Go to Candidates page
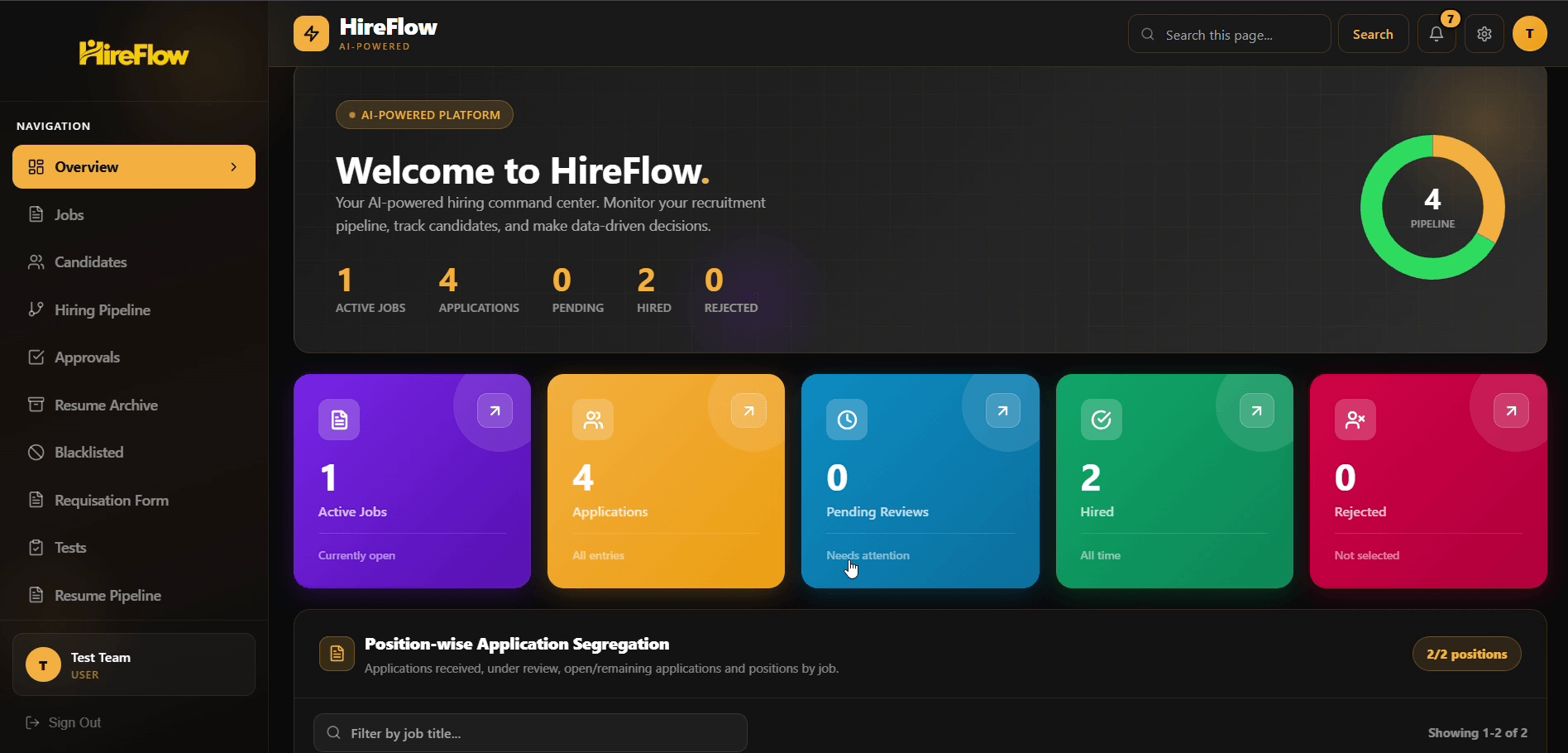 point(134,261)
